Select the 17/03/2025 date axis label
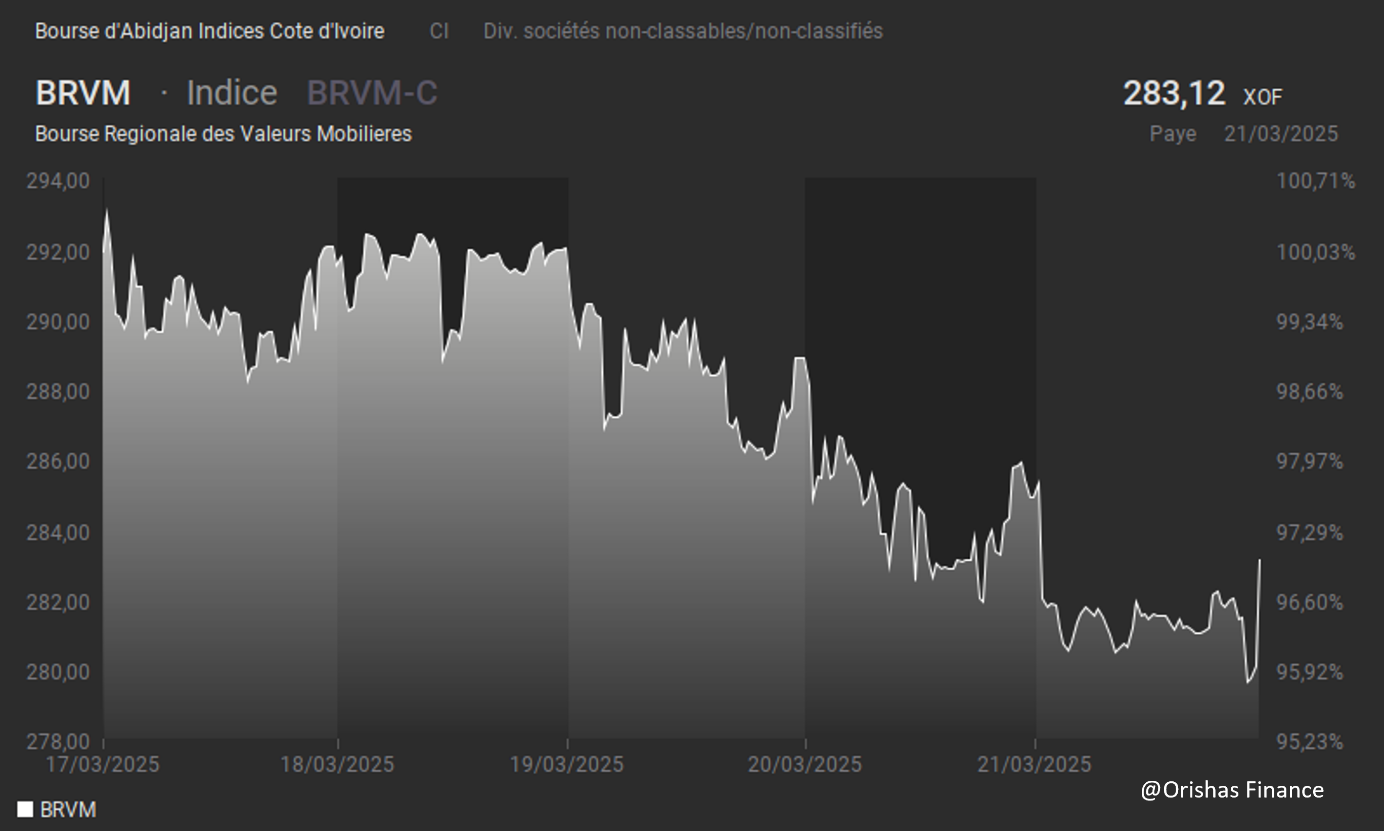Viewport: 1384px width, 831px height. [x=103, y=764]
